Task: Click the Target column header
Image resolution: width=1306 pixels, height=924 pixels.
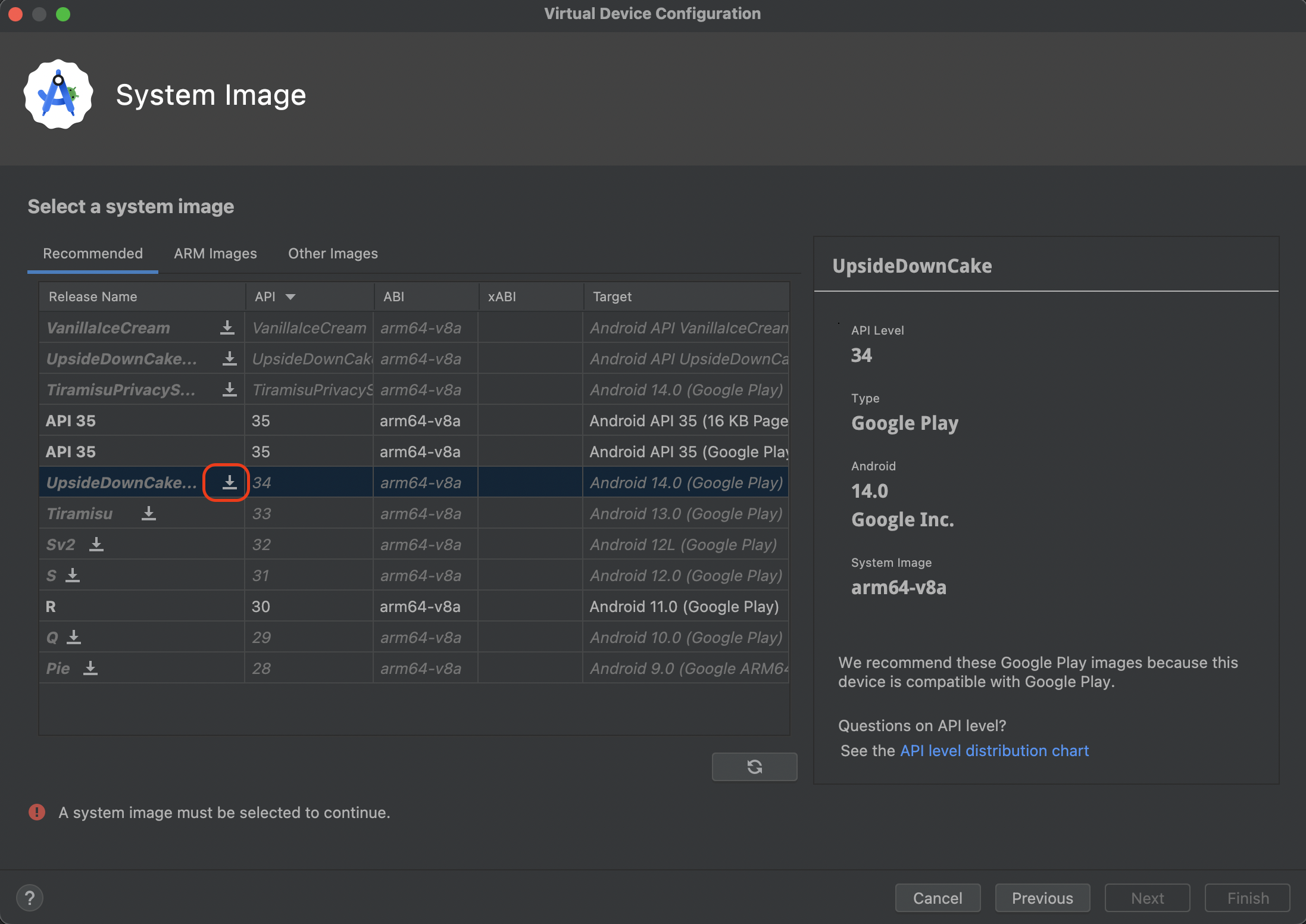Action: (x=686, y=296)
